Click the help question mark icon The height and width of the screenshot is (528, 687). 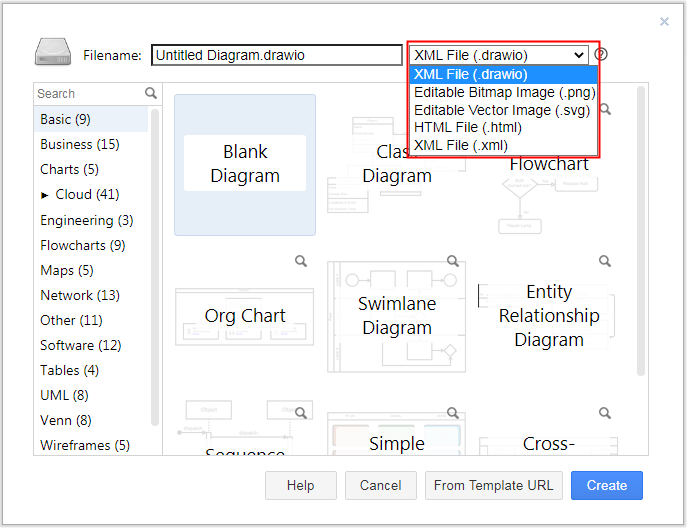[601, 55]
